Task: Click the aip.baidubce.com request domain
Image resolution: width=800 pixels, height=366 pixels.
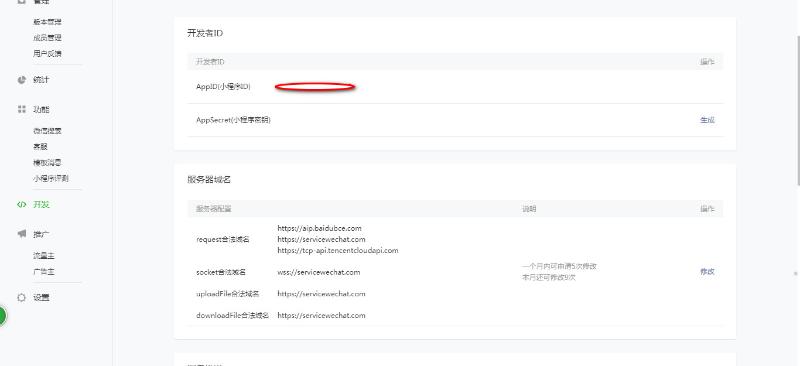Action: coord(319,228)
